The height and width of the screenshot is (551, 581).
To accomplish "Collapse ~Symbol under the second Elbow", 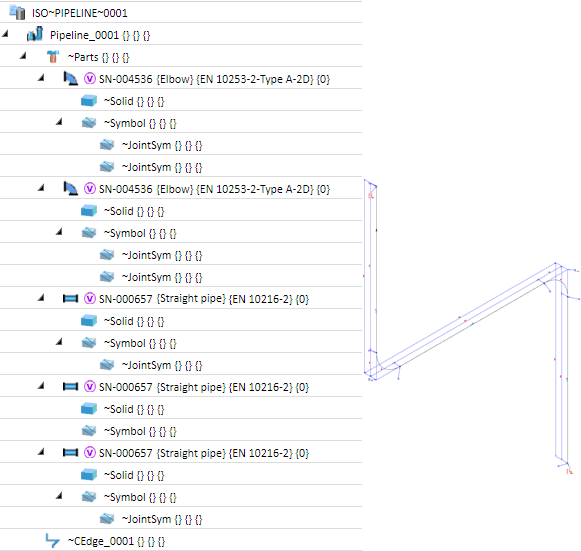I will coord(59,232).
